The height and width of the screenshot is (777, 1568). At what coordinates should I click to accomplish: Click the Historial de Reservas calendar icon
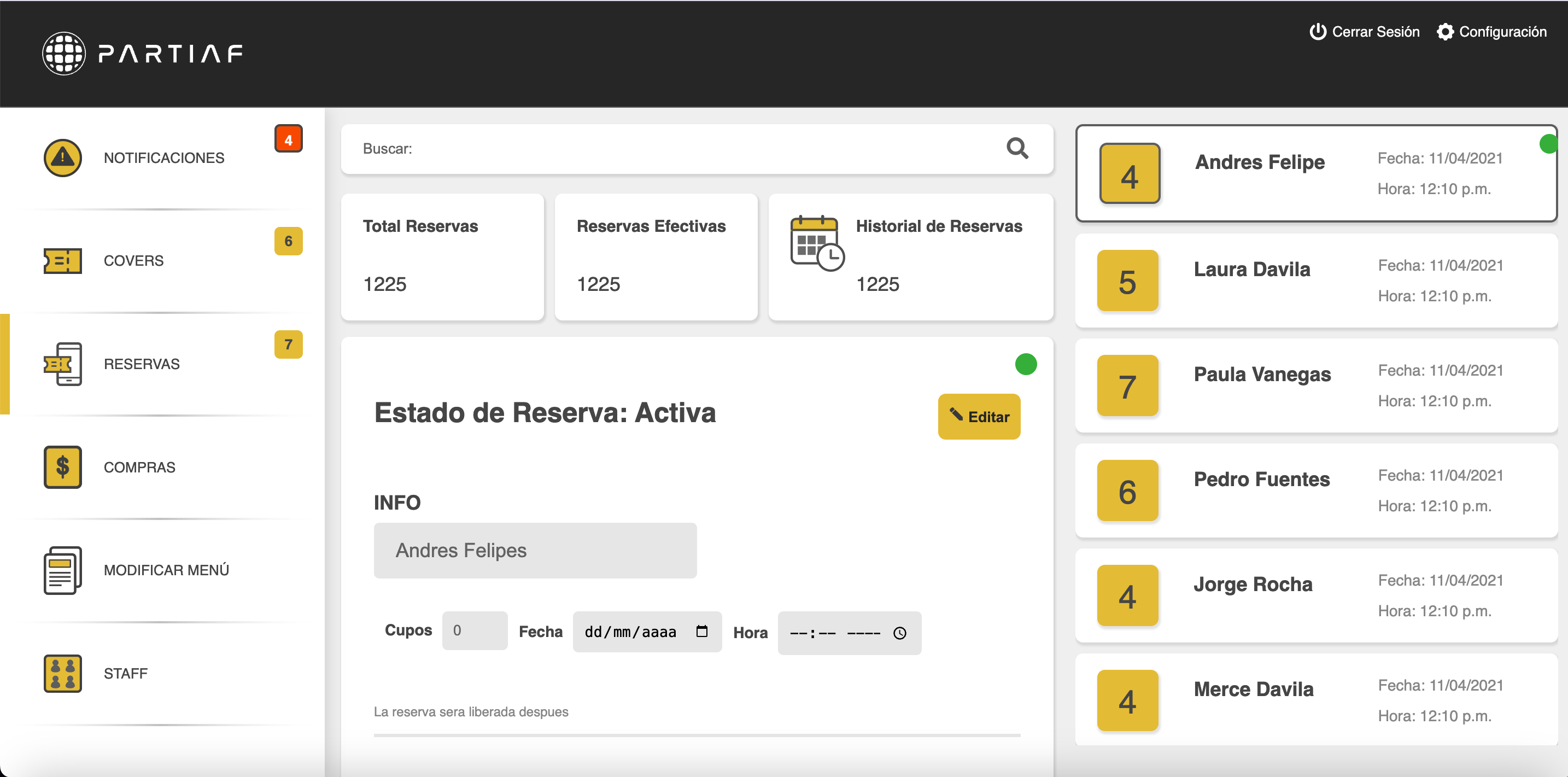(816, 243)
